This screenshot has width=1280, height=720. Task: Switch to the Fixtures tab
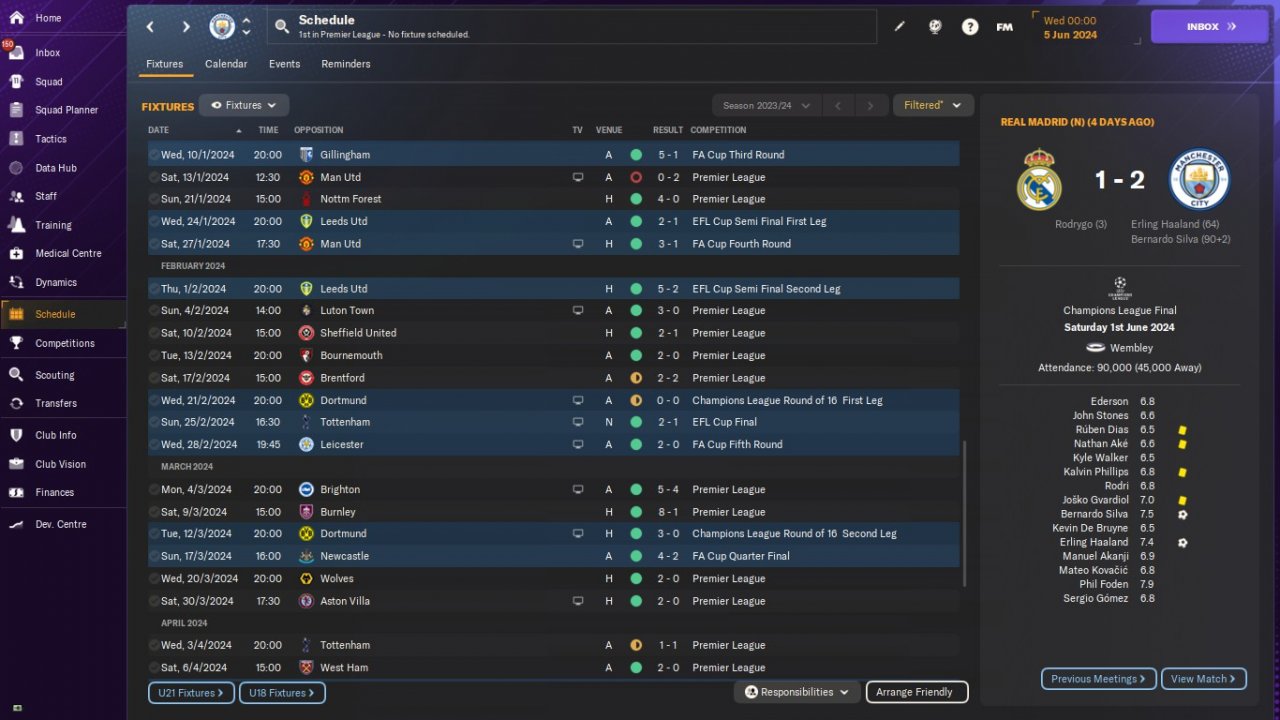(x=165, y=64)
